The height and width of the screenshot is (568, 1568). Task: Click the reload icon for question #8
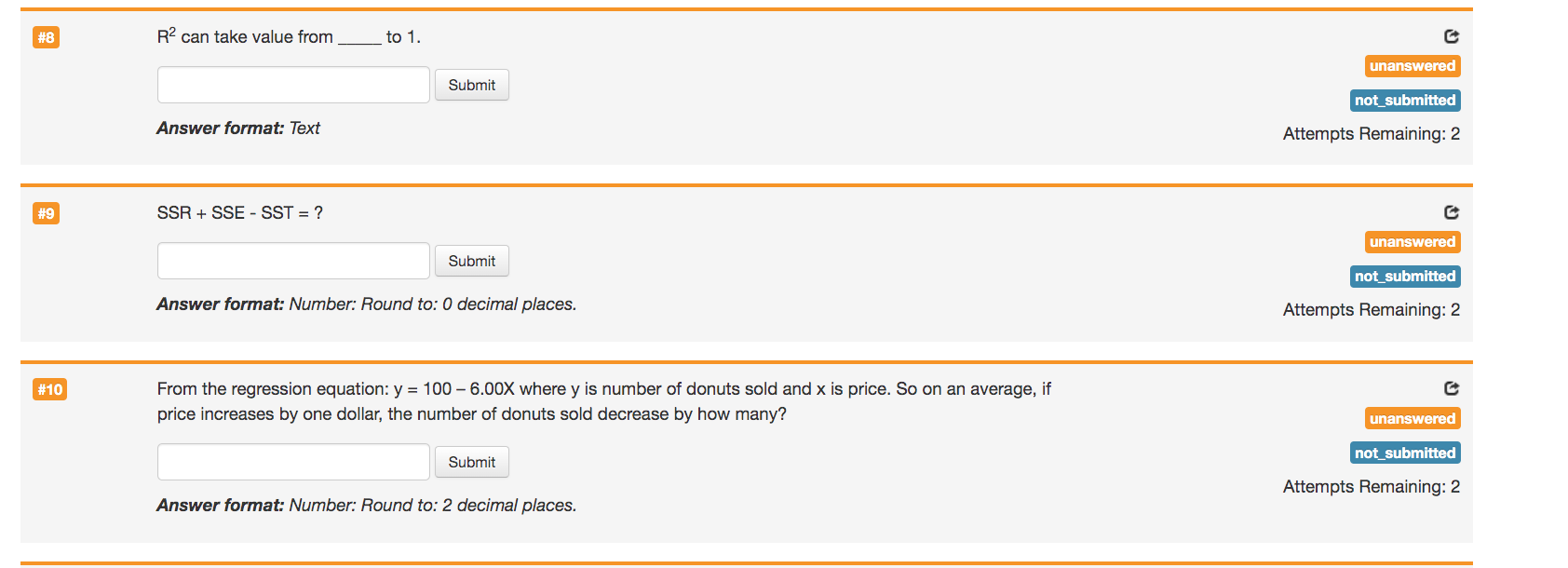[x=1451, y=36]
